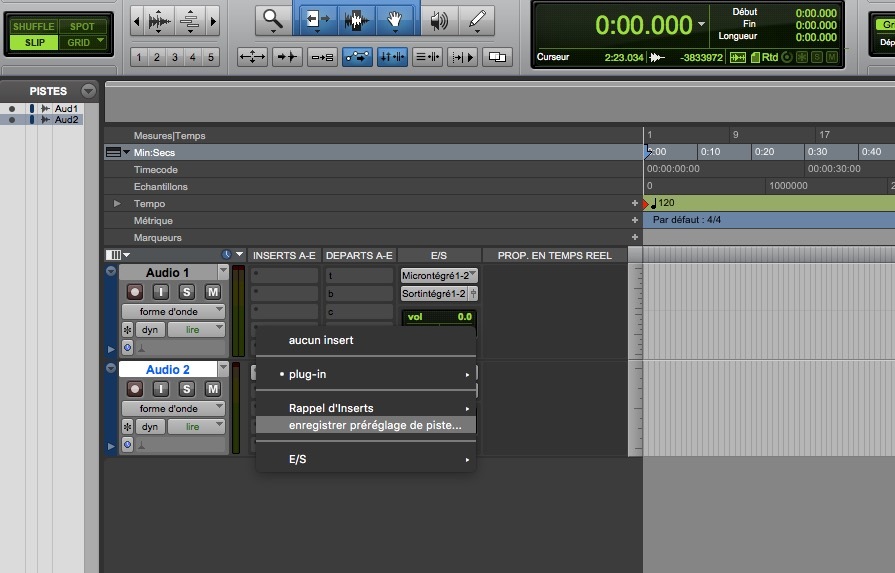Viewport: 895px width, 573px height.
Task: Expand the Tempo ruler triangle
Action: 117,203
